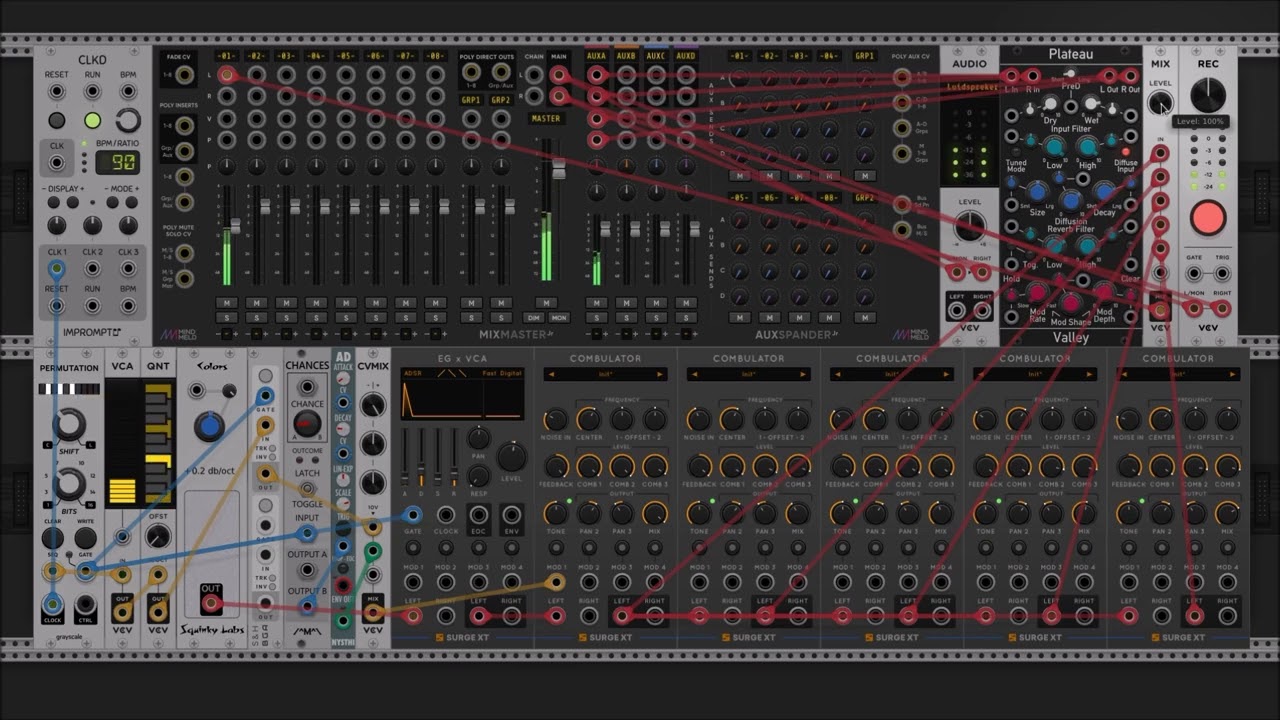The height and width of the screenshot is (720, 1280).
Task: Mute the MixMaster master channel
Action: click(x=545, y=303)
